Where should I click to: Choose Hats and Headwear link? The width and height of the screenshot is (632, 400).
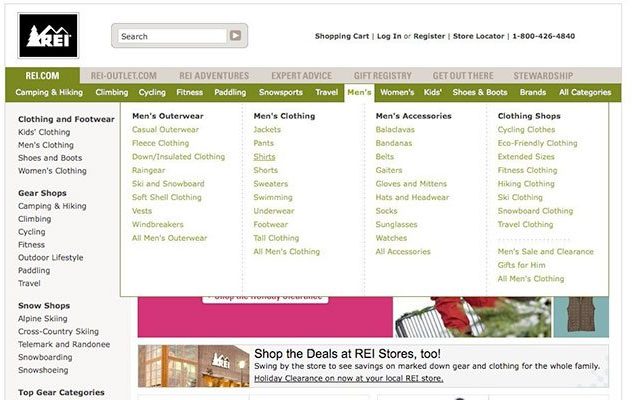pos(412,197)
